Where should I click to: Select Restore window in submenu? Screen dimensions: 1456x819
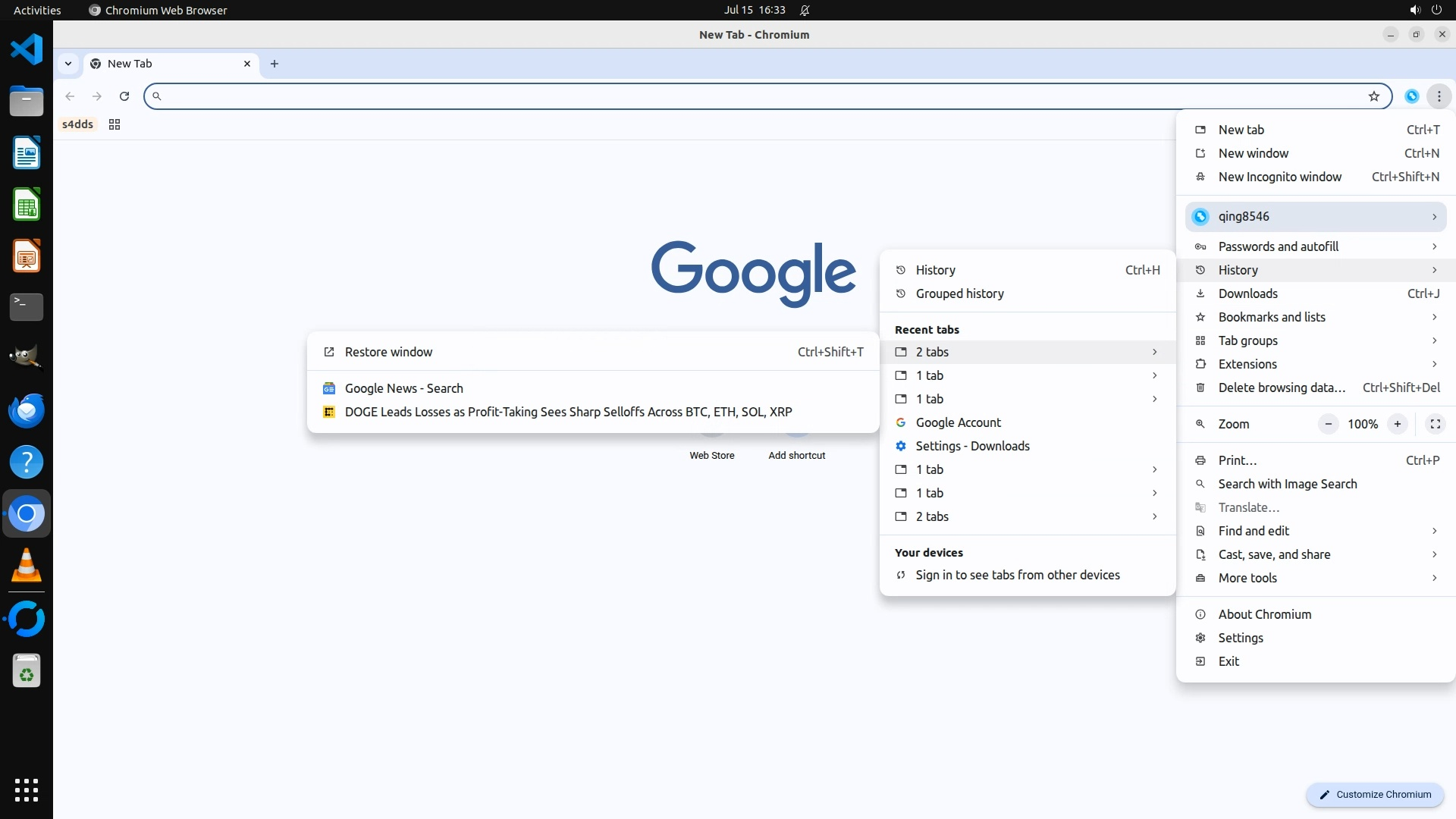point(388,352)
